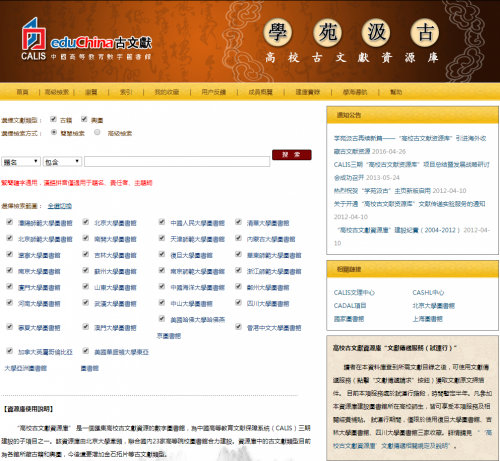Click the round 學 character emblem
Viewport: 500px width, 461px height.
[278, 33]
